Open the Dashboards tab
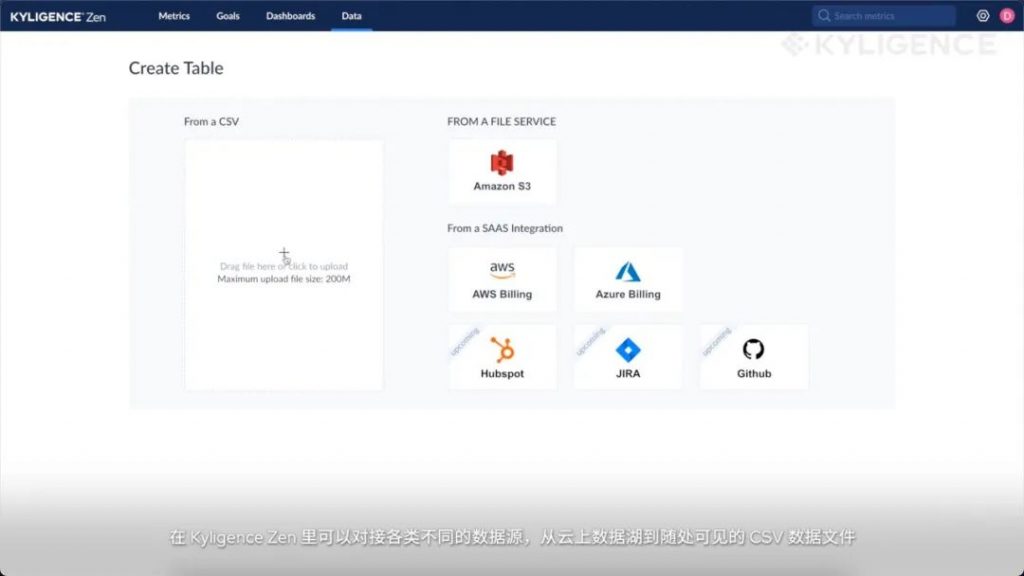Image resolution: width=1024 pixels, height=576 pixels. click(x=291, y=16)
